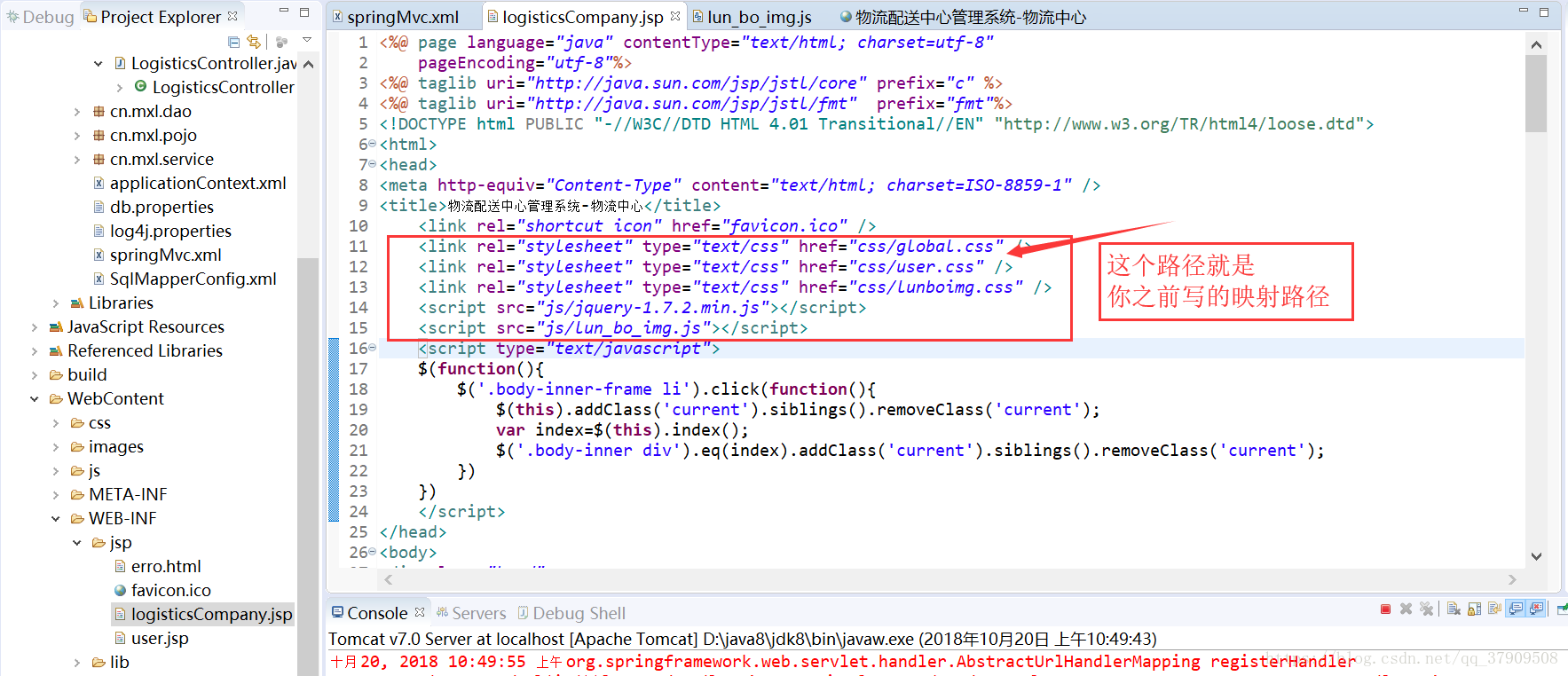Select the images folder
The height and width of the screenshot is (676, 1568).
tap(107, 446)
